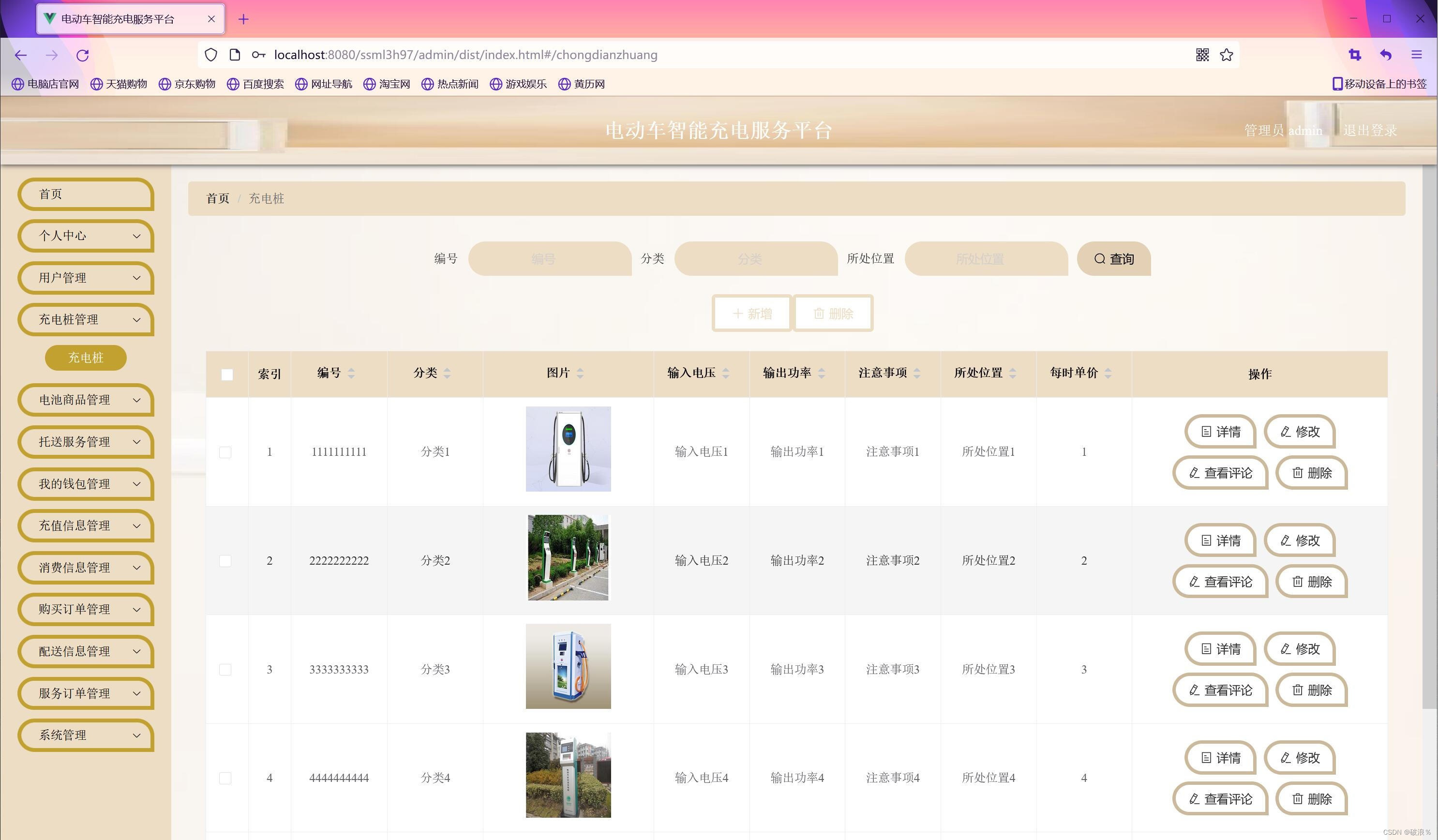Viewport: 1438px width, 840px height.
Task: Sort by 每时单价 column arrows
Action: (x=1108, y=373)
